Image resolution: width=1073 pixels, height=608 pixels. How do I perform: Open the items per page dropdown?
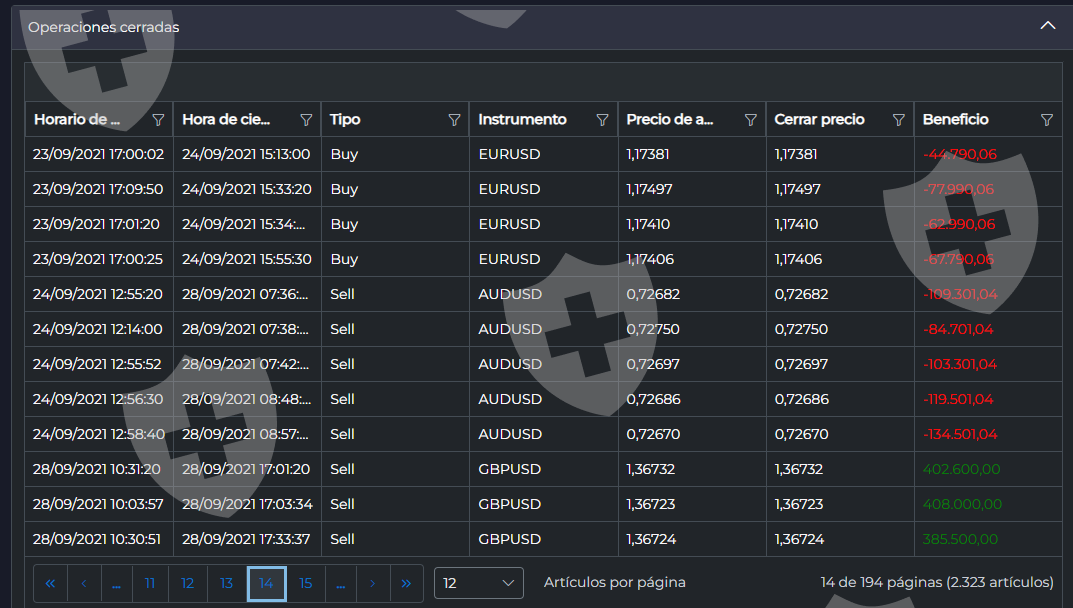[x=479, y=583]
